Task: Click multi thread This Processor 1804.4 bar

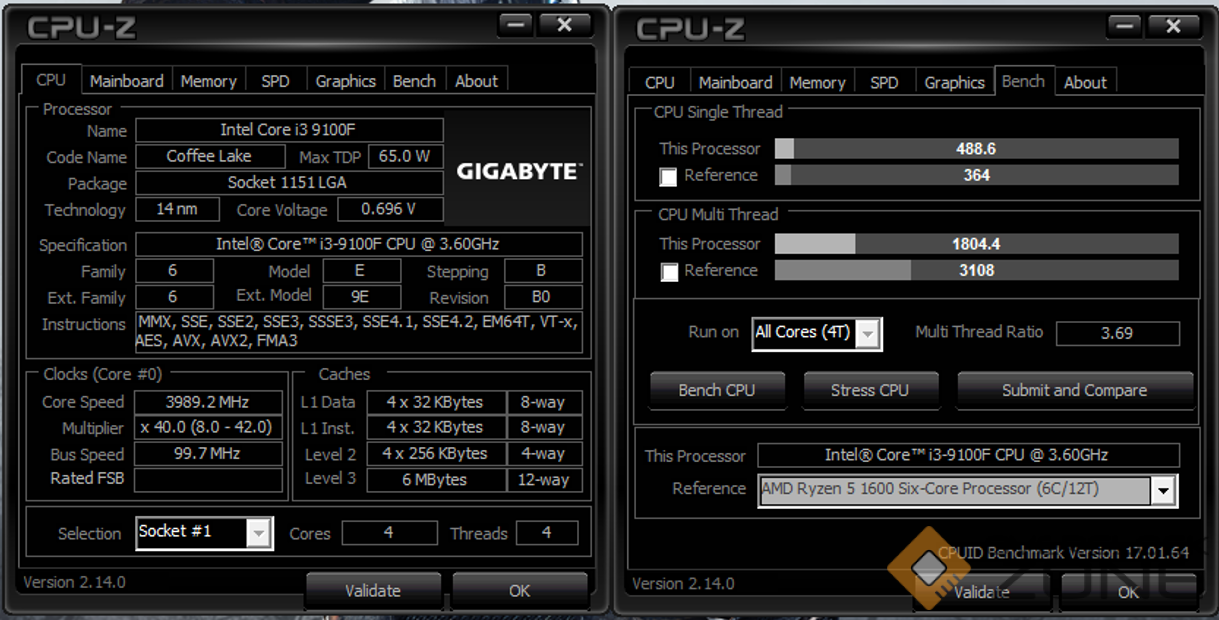Action: click(977, 244)
